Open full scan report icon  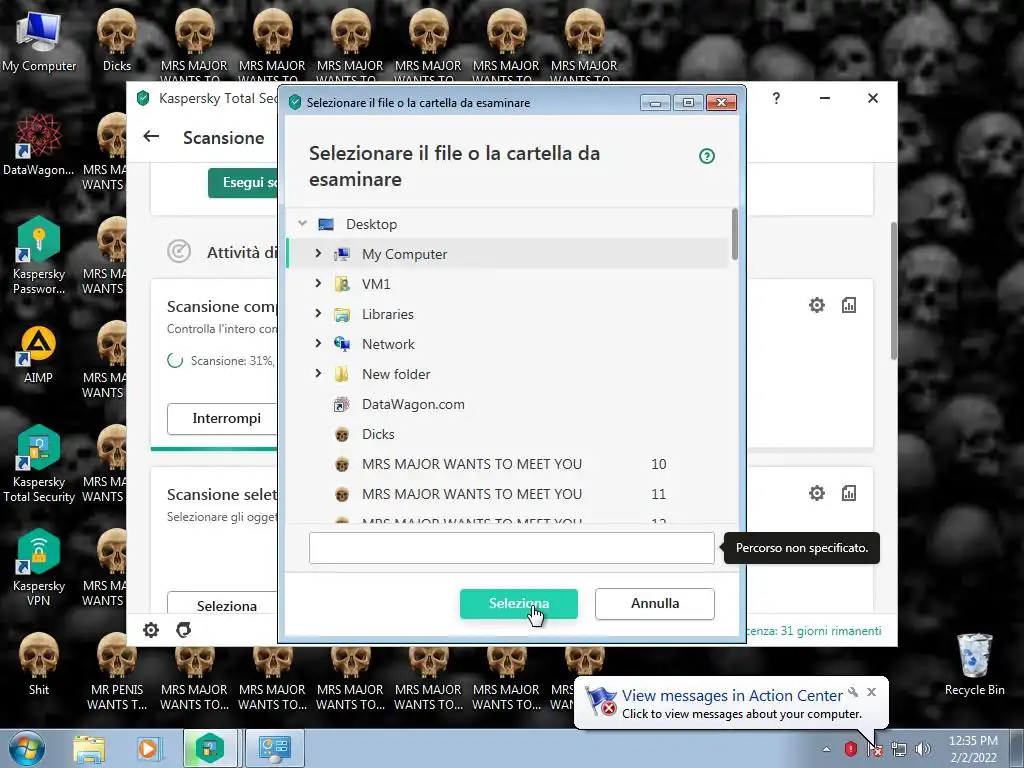pos(848,305)
